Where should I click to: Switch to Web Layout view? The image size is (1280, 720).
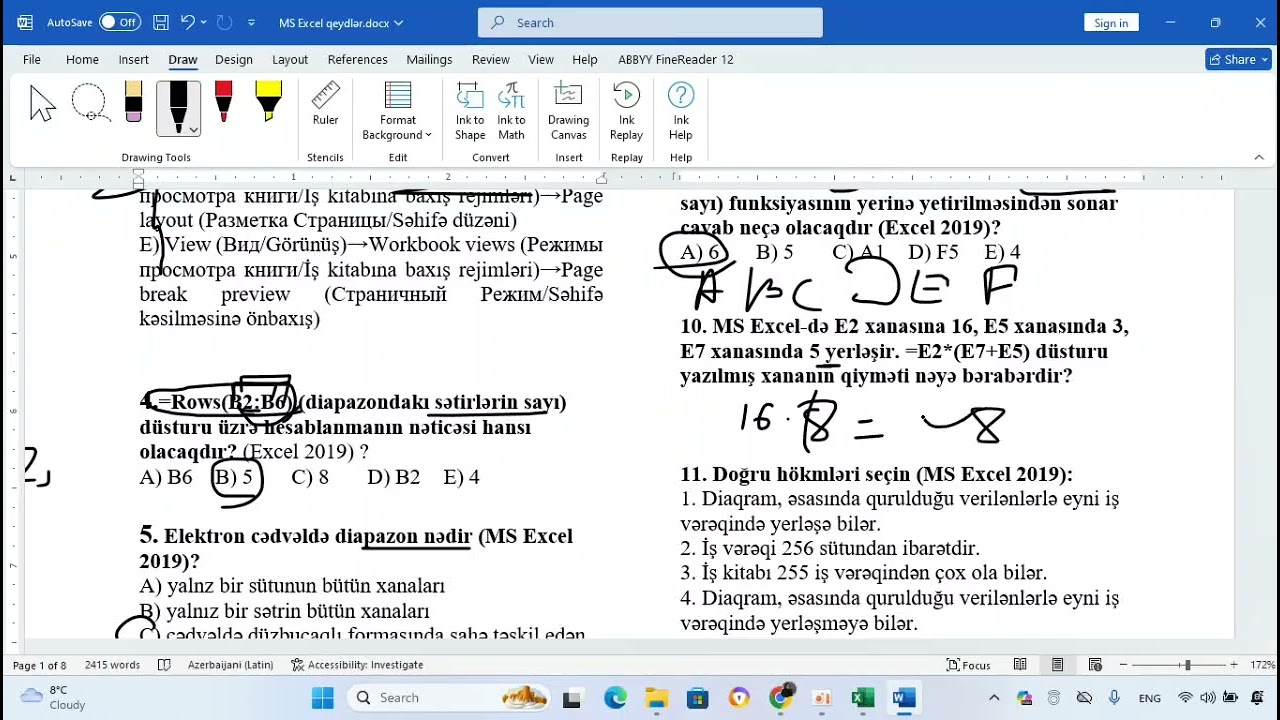(1095, 665)
